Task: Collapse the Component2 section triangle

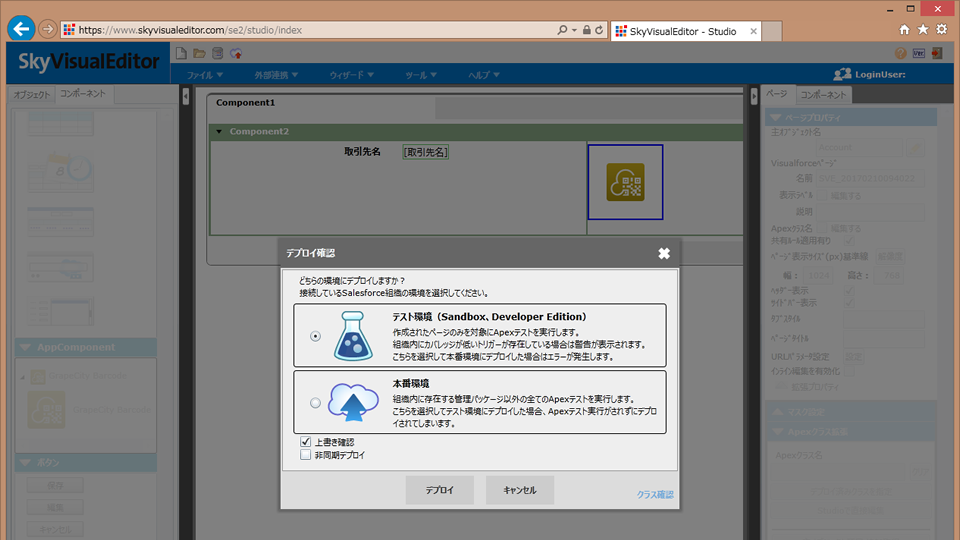Action: pyautogui.click(x=219, y=132)
